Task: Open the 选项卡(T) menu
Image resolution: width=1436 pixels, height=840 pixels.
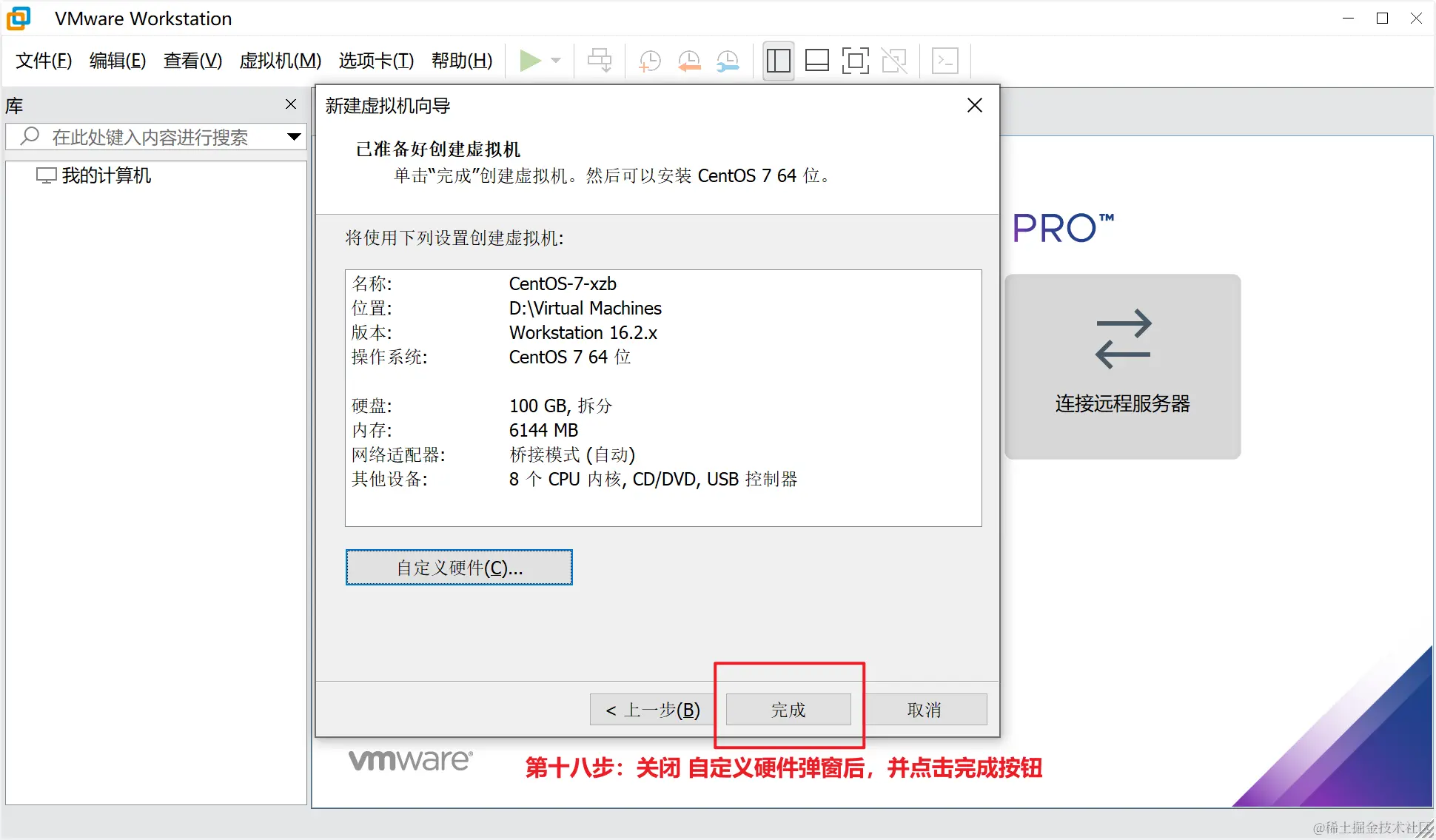Action: click(x=376, y=61)
